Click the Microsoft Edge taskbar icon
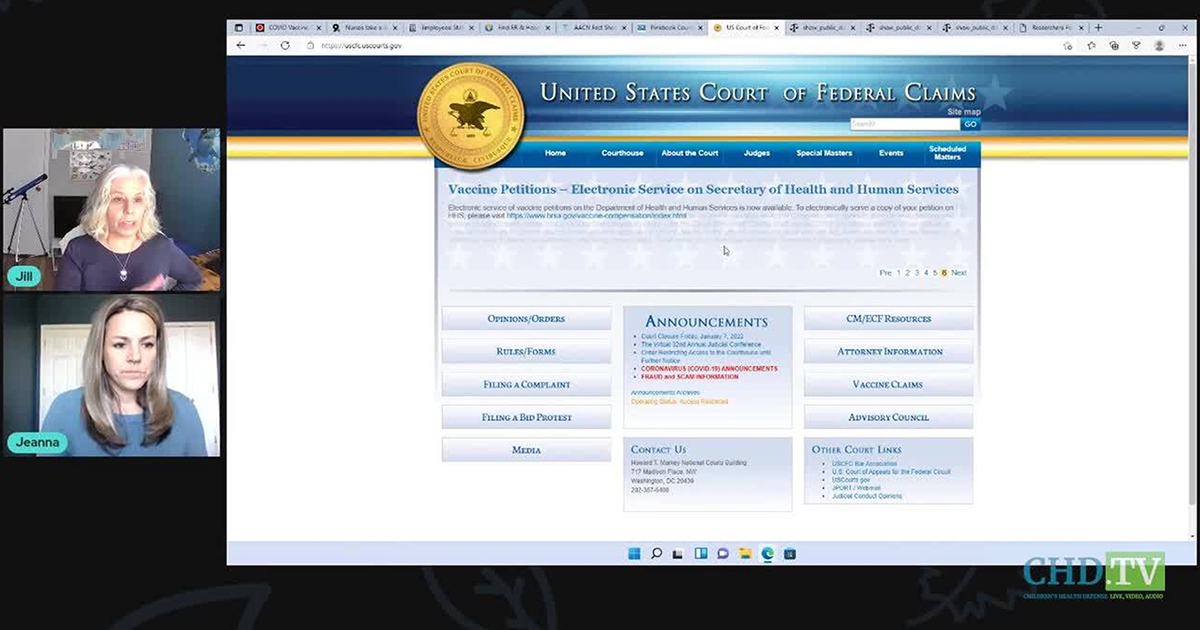This screenshot has width=1200, height=630. [x=767, y=553]
